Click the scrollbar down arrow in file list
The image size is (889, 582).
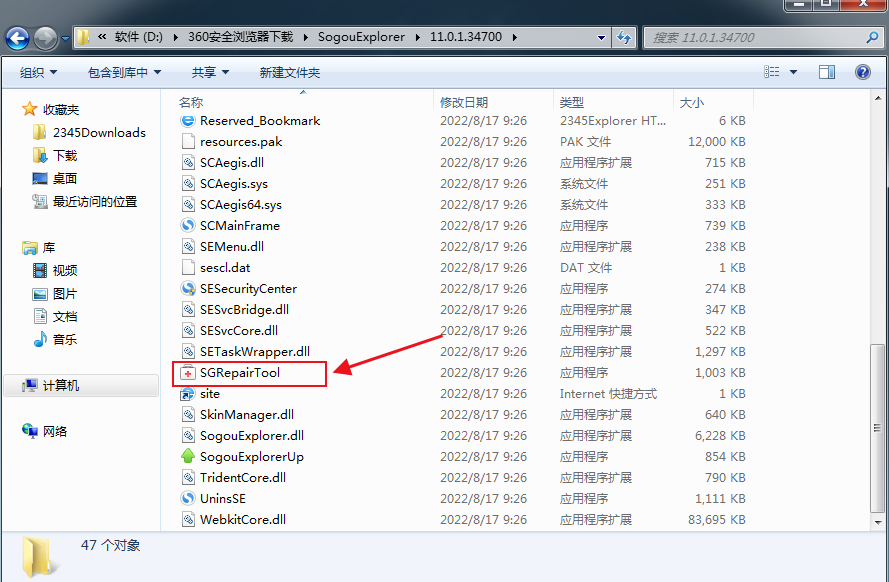click(x=878, y=522)
